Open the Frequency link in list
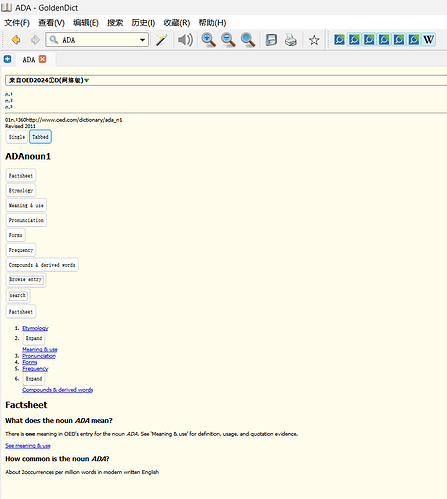This screenshot has height=499, width=447. click(x=35, y=369)
